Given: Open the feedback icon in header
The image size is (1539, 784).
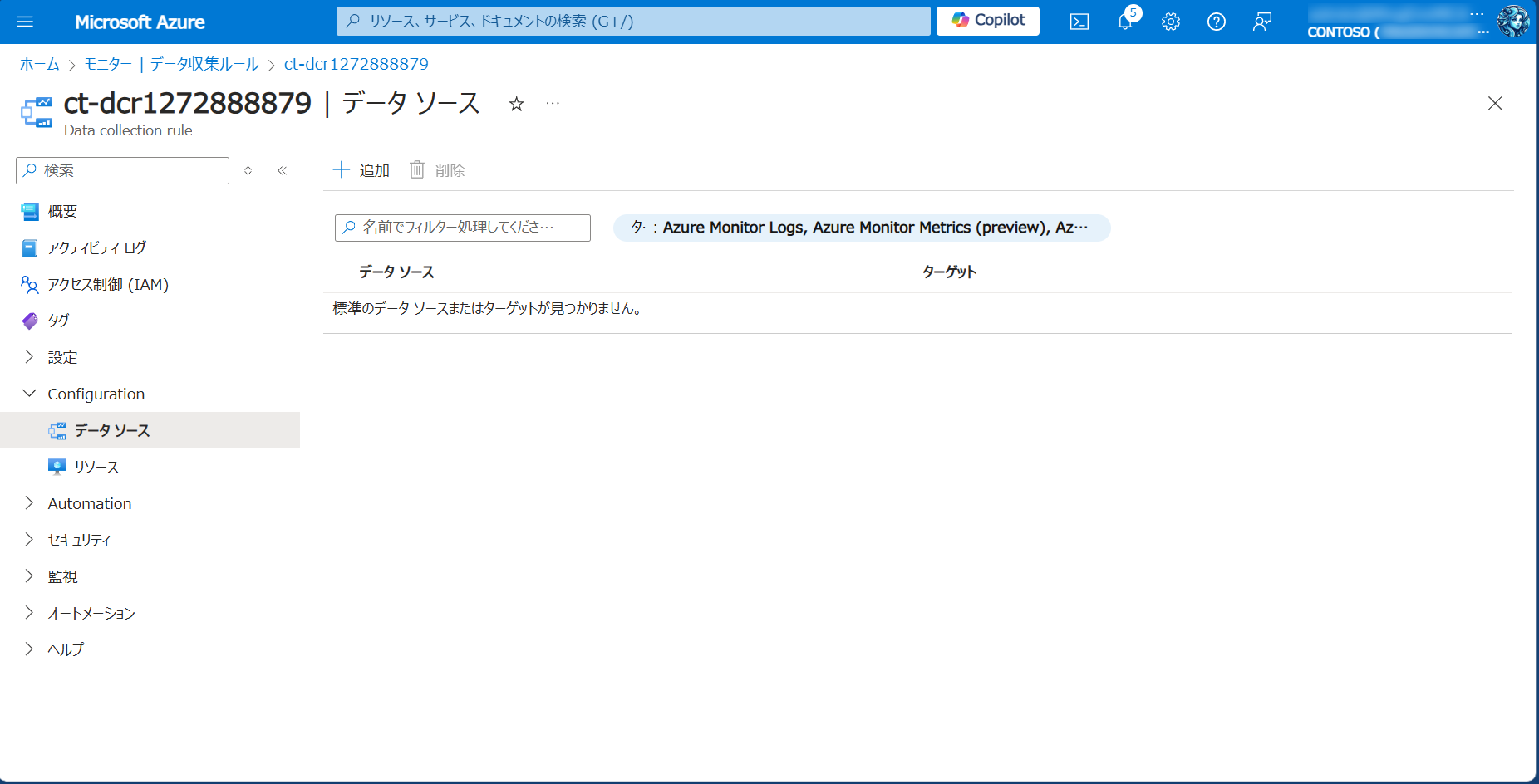Looking at the screenshot, I should click(1262, 22).
